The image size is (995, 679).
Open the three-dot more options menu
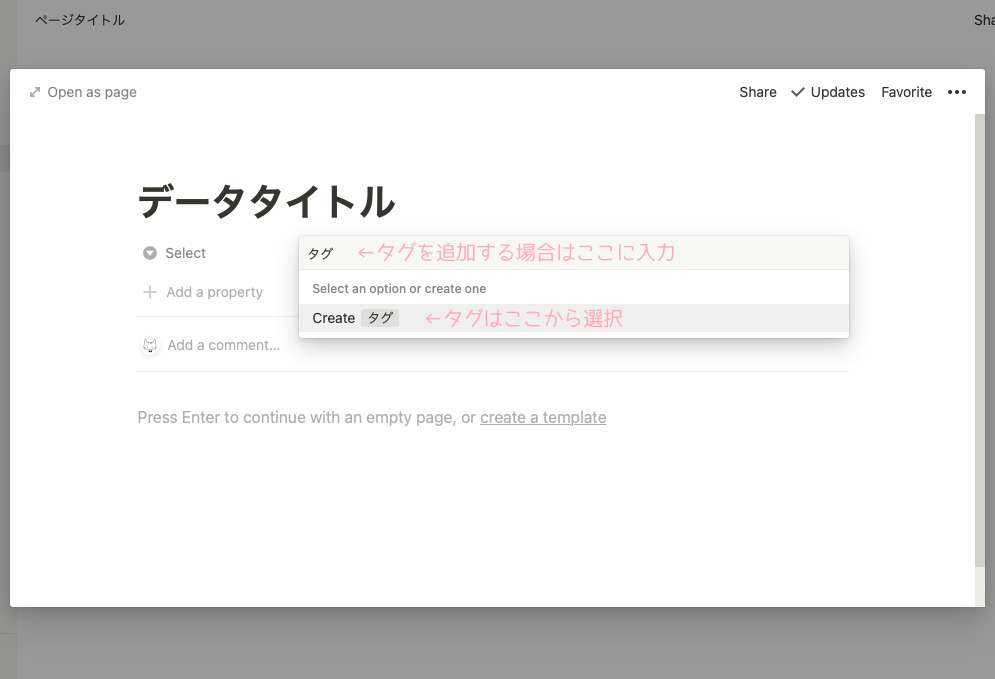point(957,92)
